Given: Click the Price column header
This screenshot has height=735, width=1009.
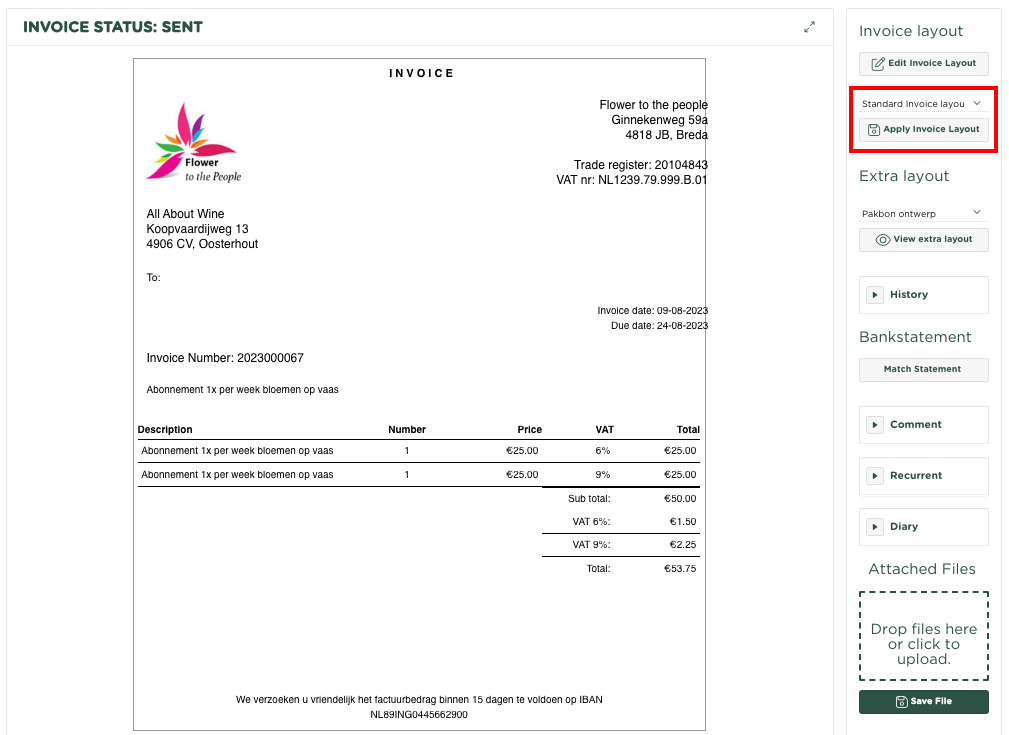Looking at the screenshot, I should 530,430.
